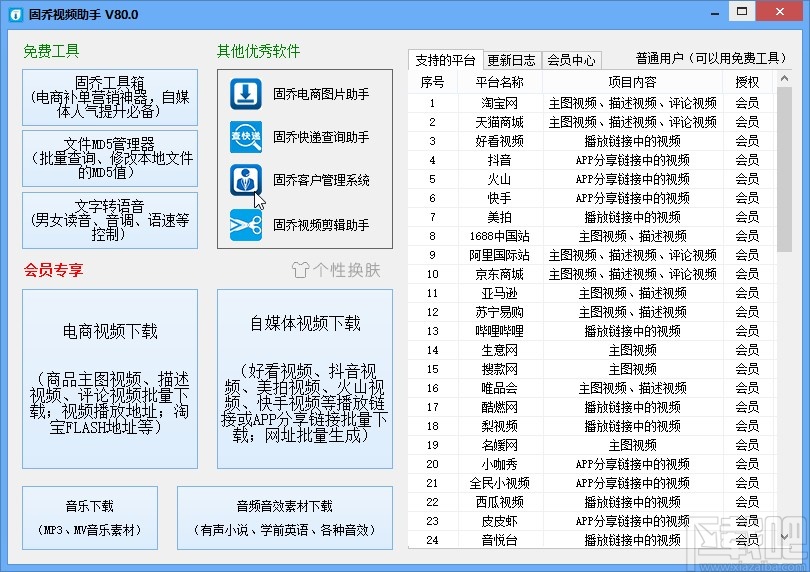Close the 固乔视频助手 window

pos(780,11)
